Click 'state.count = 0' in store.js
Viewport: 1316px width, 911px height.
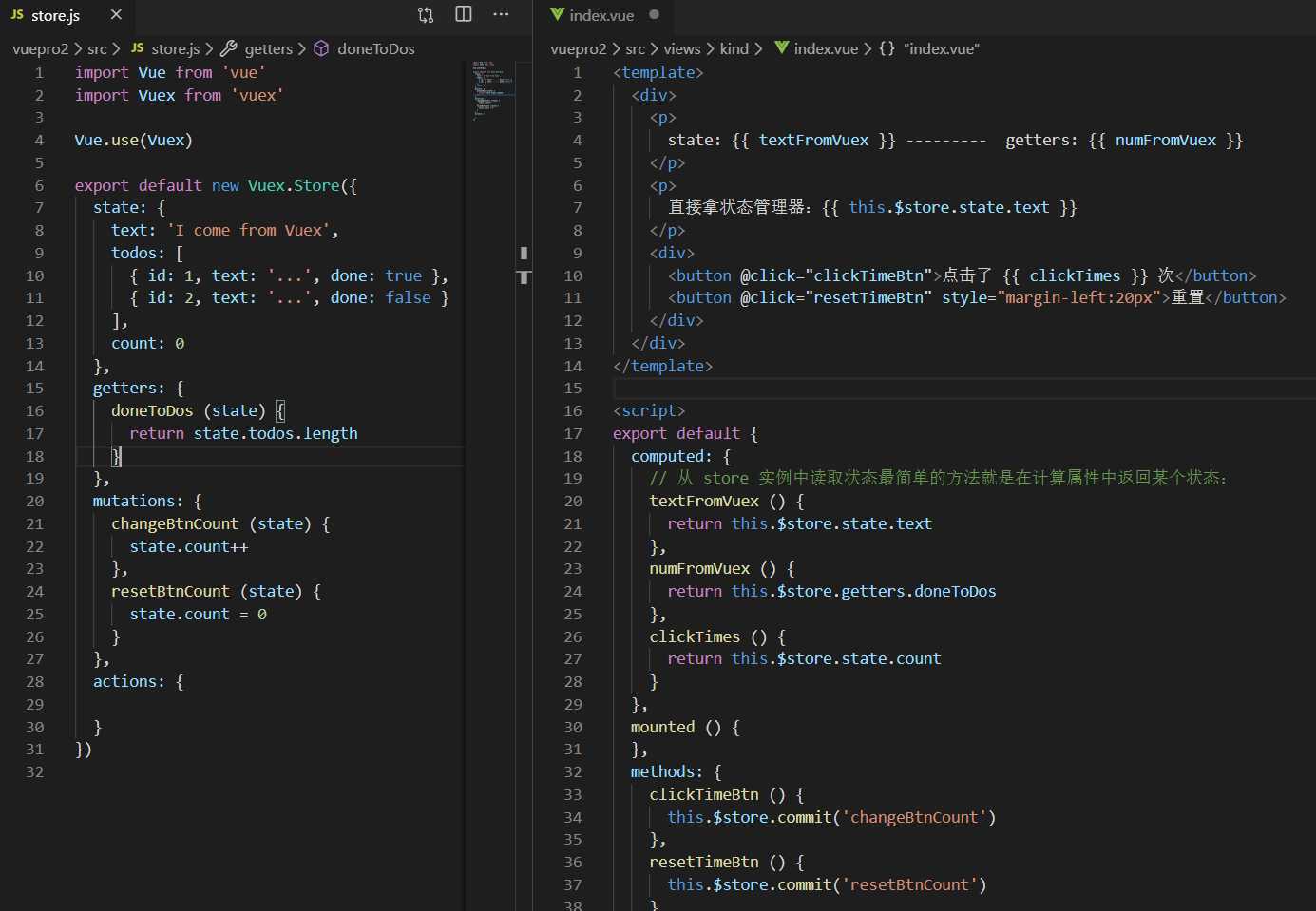(199, 614)
